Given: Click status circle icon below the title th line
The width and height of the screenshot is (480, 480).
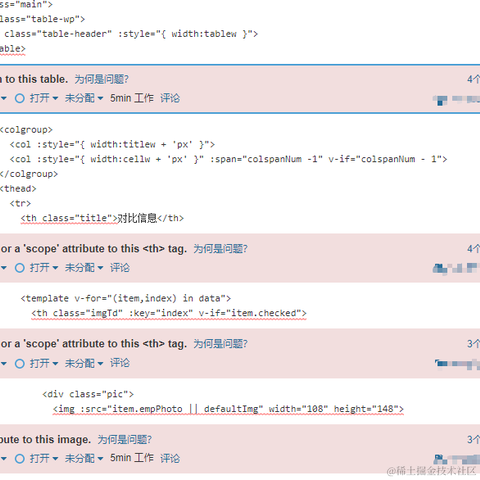Looking at the screenshot, I should click(20, 268).
